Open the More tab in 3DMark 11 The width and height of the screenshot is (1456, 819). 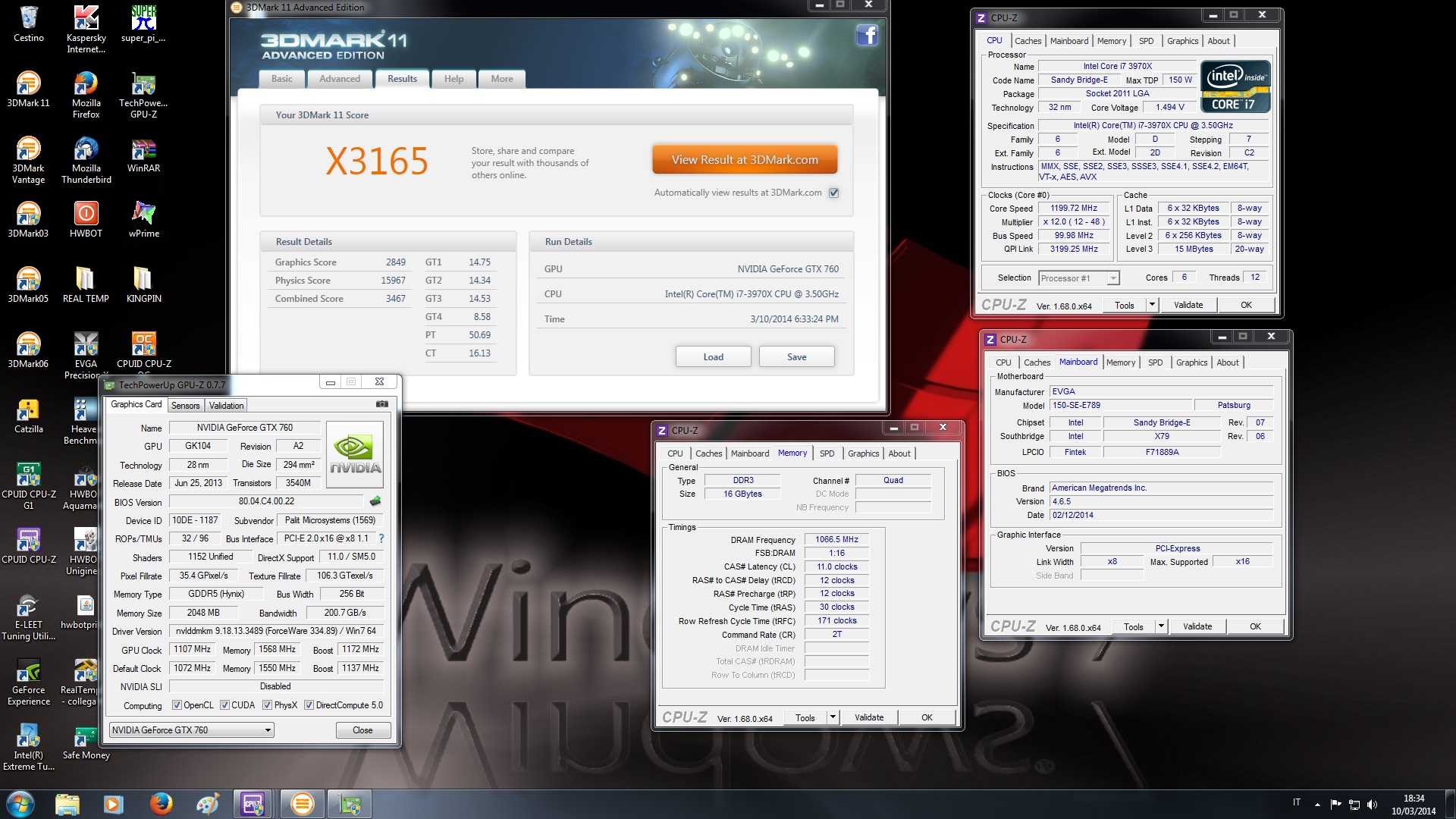502,79
